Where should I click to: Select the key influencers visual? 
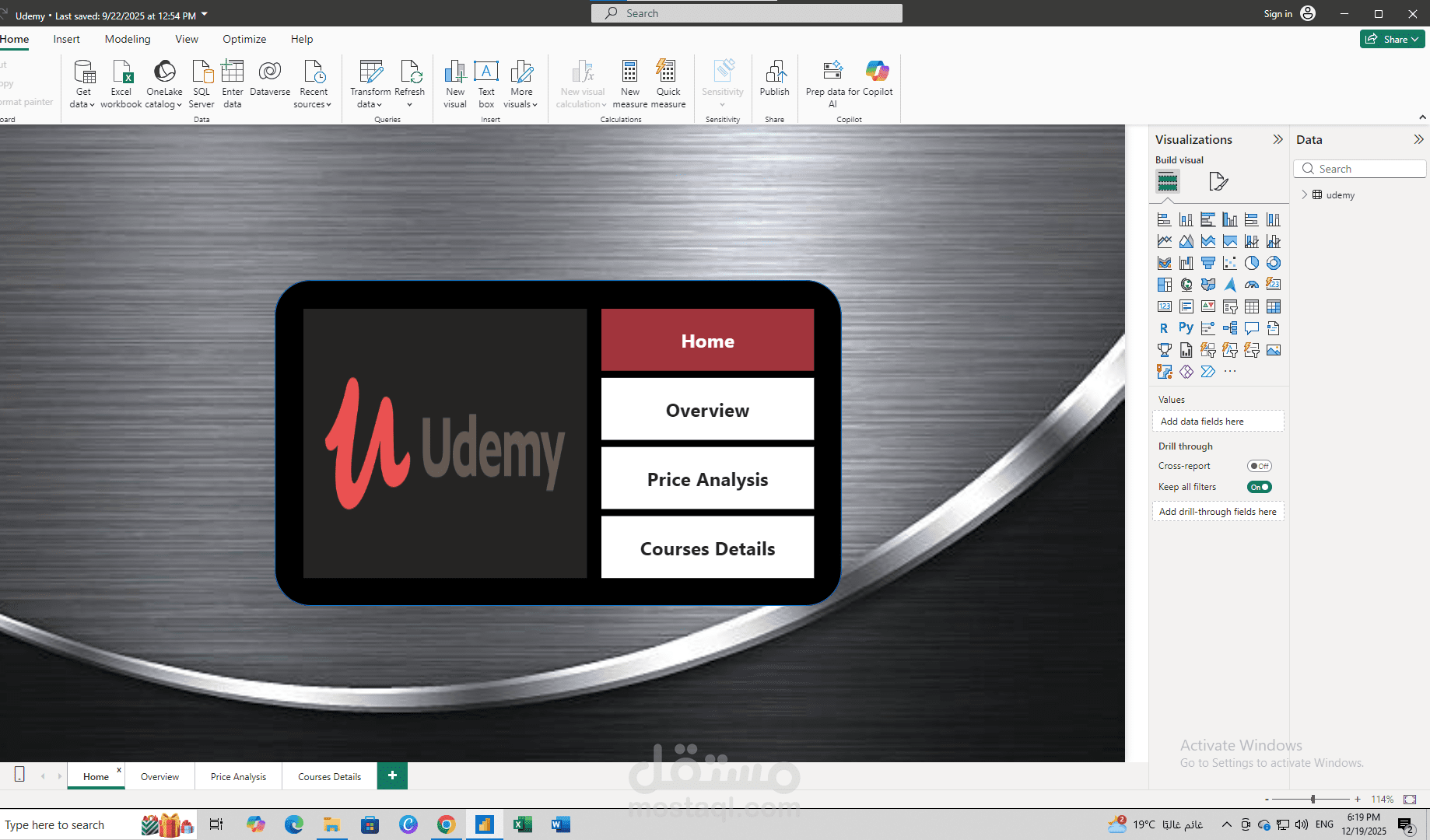1207,328
